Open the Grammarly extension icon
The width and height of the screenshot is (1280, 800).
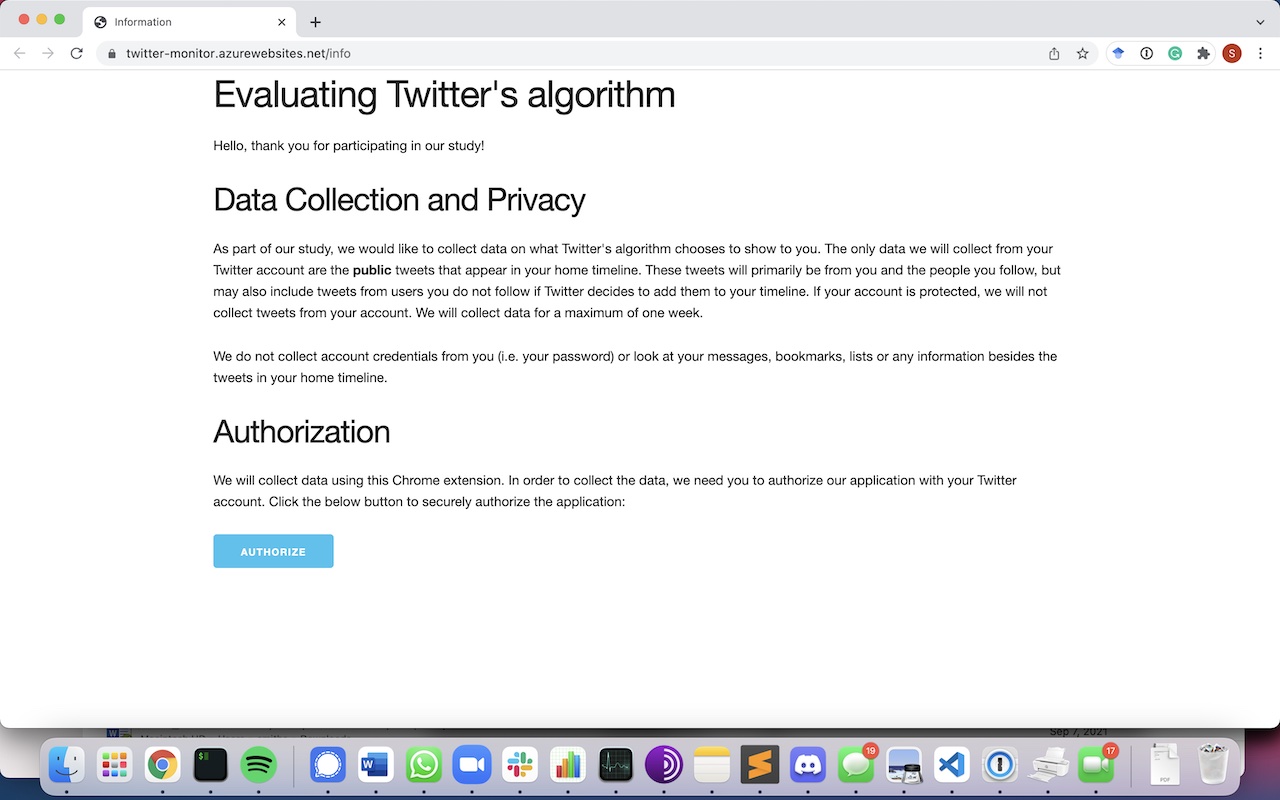click(x=1175, y=54)
